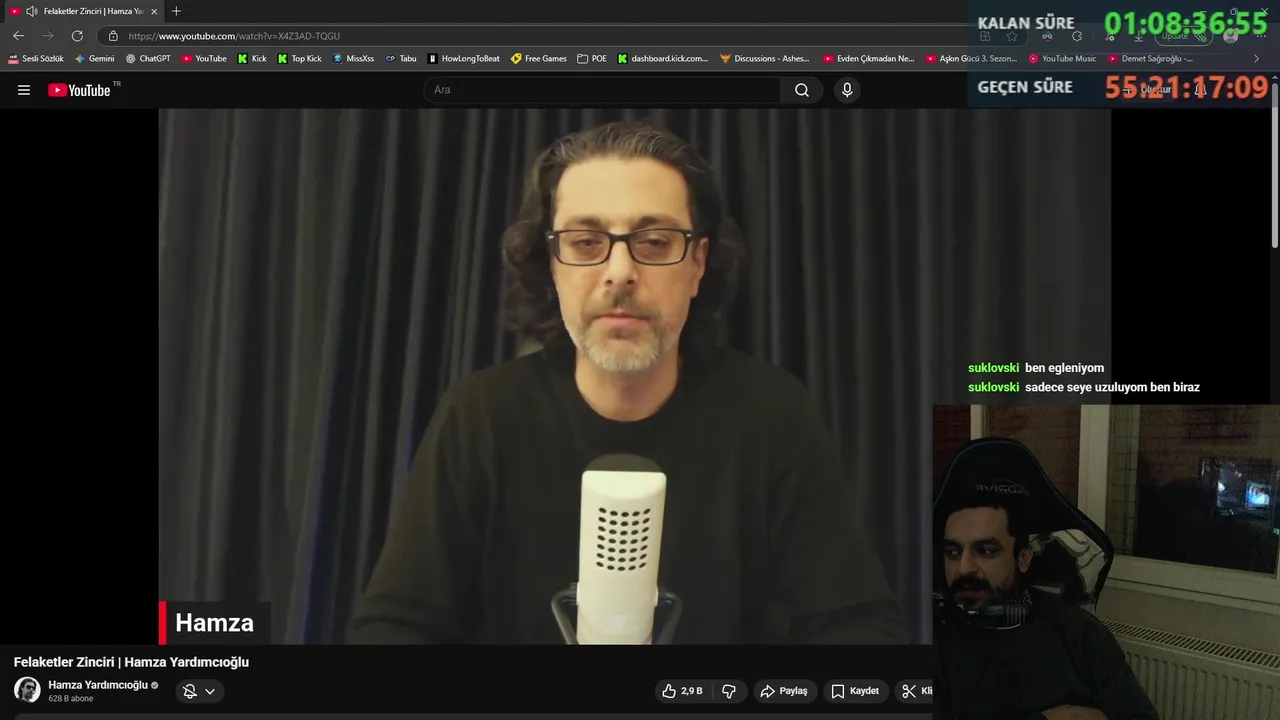Dislike the video with thumbs-down icon
Viewport: 1280px width, 720px height.
729,691
